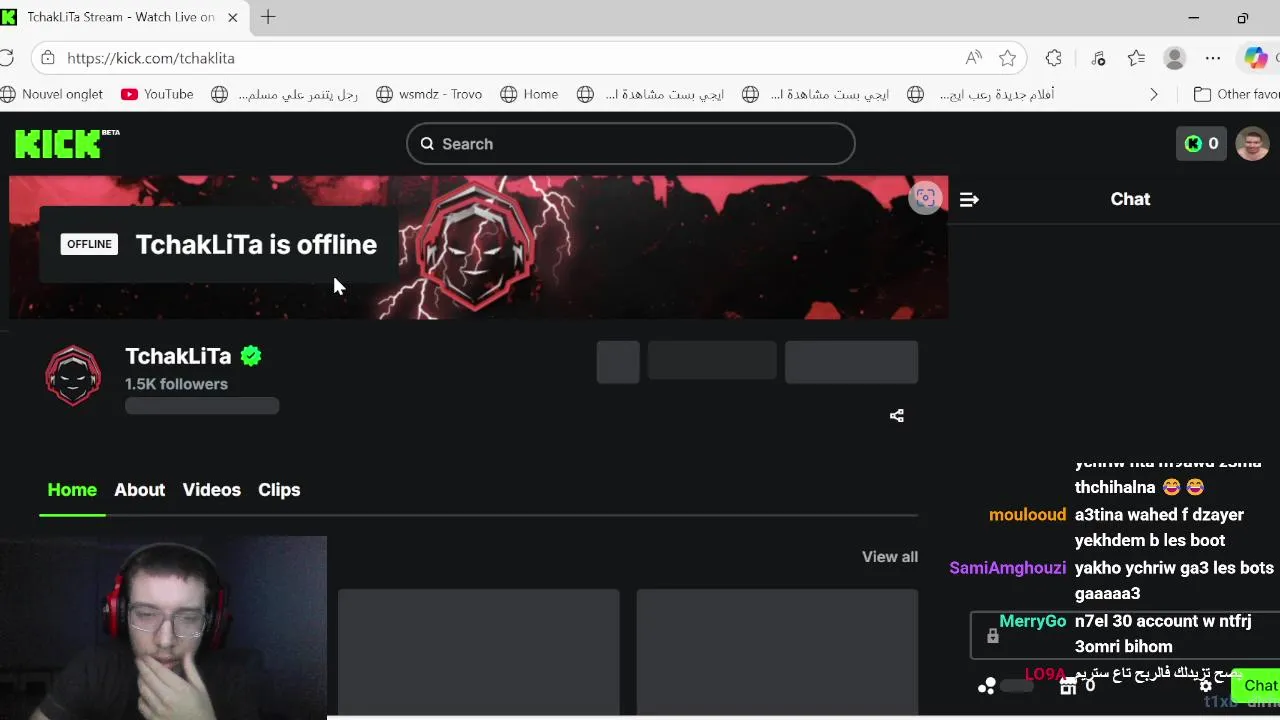1280x720 pixels.
Task: Open the Home bookmark
Action: (x=530, y=94)
